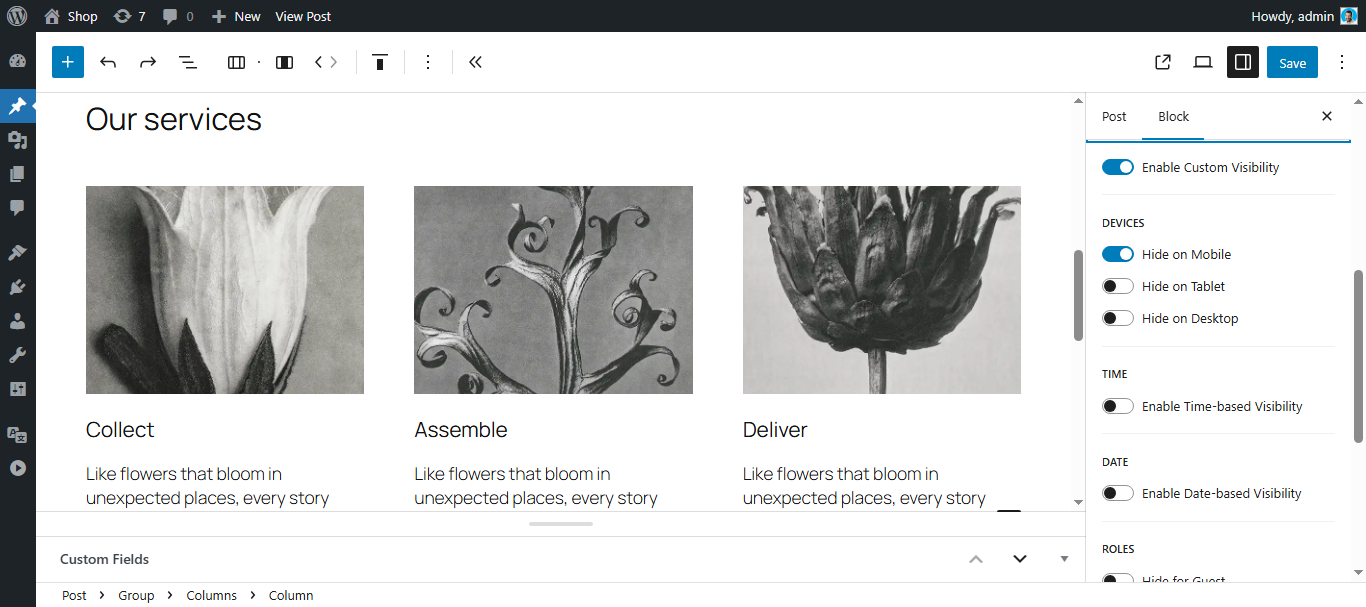The width and height of the screenshot is (1366, 607).
Task: Open Users icon in admin sidebar
Action: point(17,321)
